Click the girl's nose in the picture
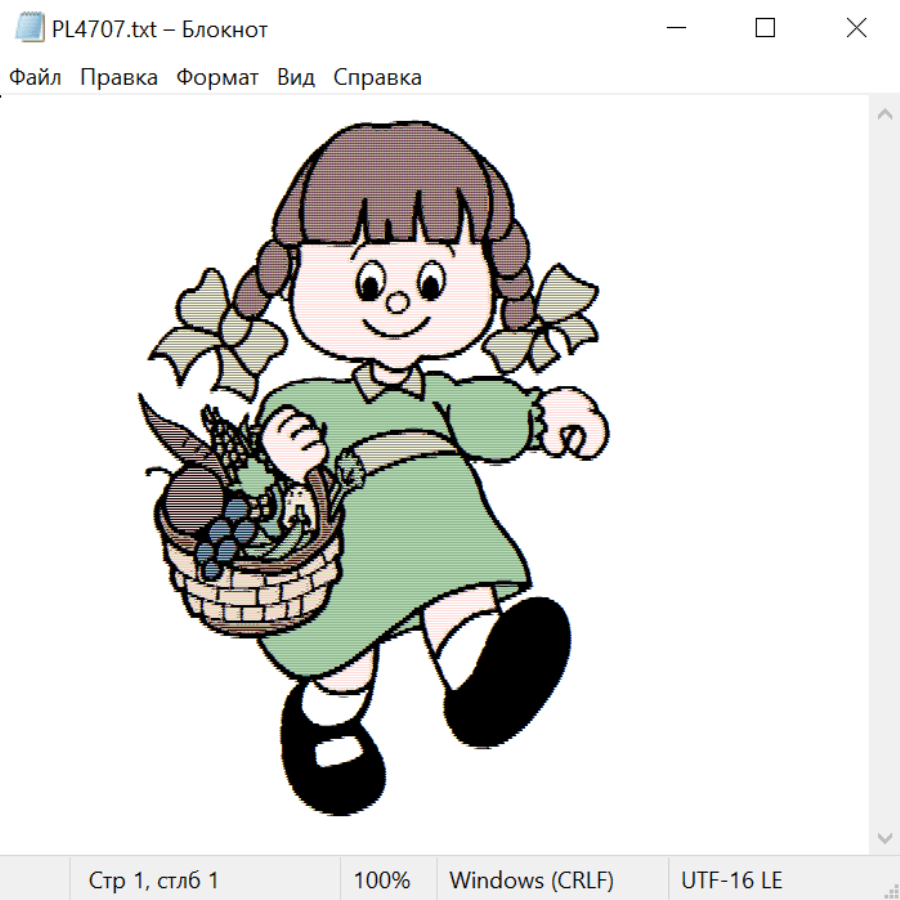Viewport: 900px width, 900px height. click(397, 300)
